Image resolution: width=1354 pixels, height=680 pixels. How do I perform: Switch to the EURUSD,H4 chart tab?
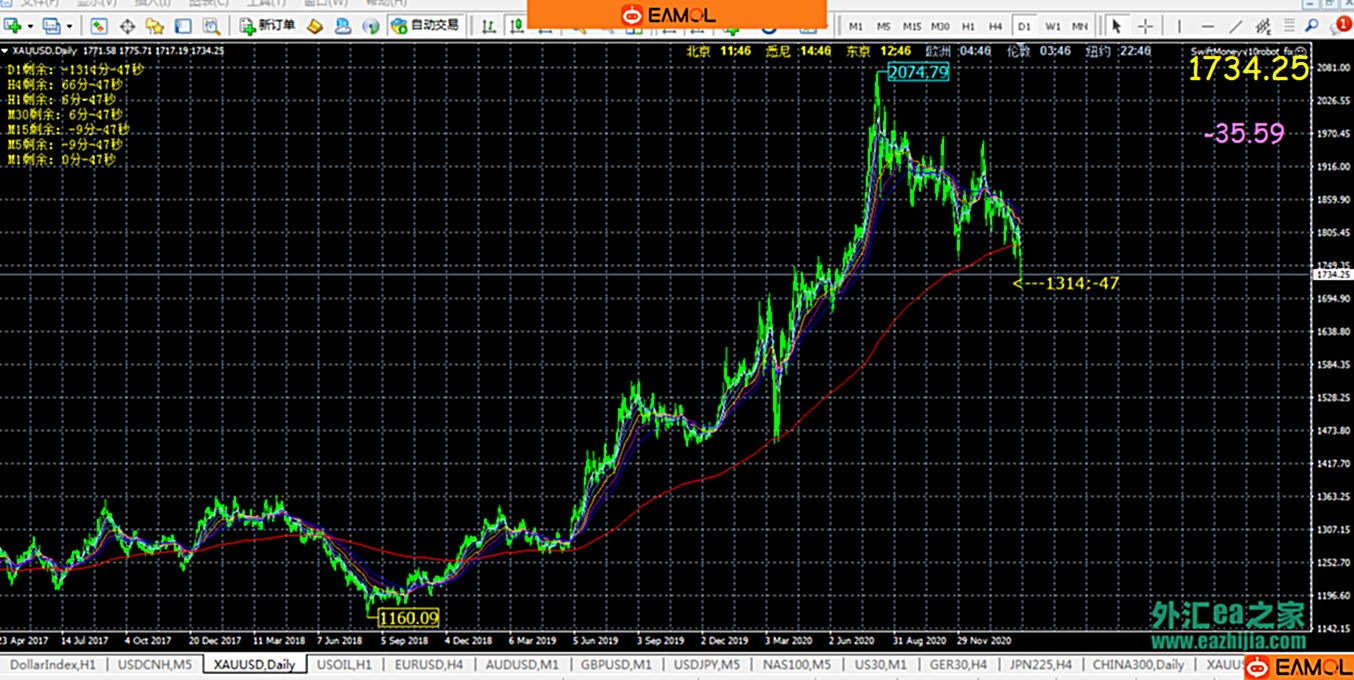tap(429, 664)
